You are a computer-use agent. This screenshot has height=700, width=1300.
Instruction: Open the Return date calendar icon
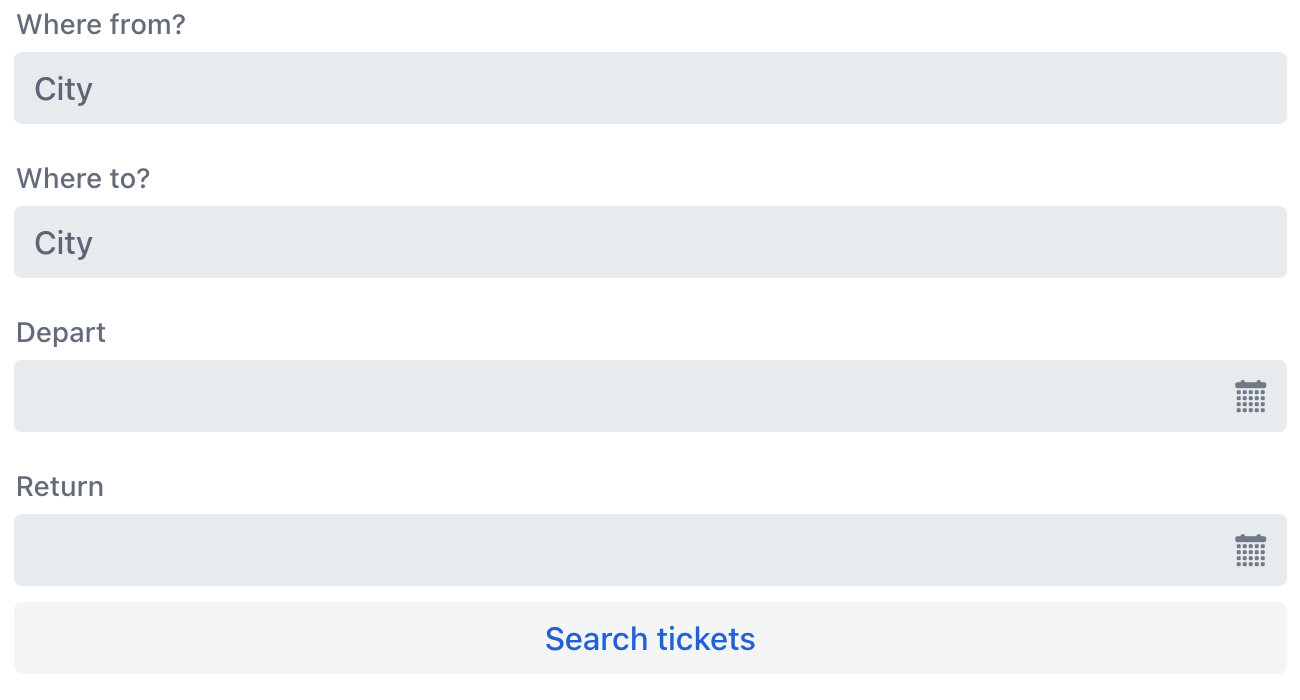click(x=1250, y=550)
